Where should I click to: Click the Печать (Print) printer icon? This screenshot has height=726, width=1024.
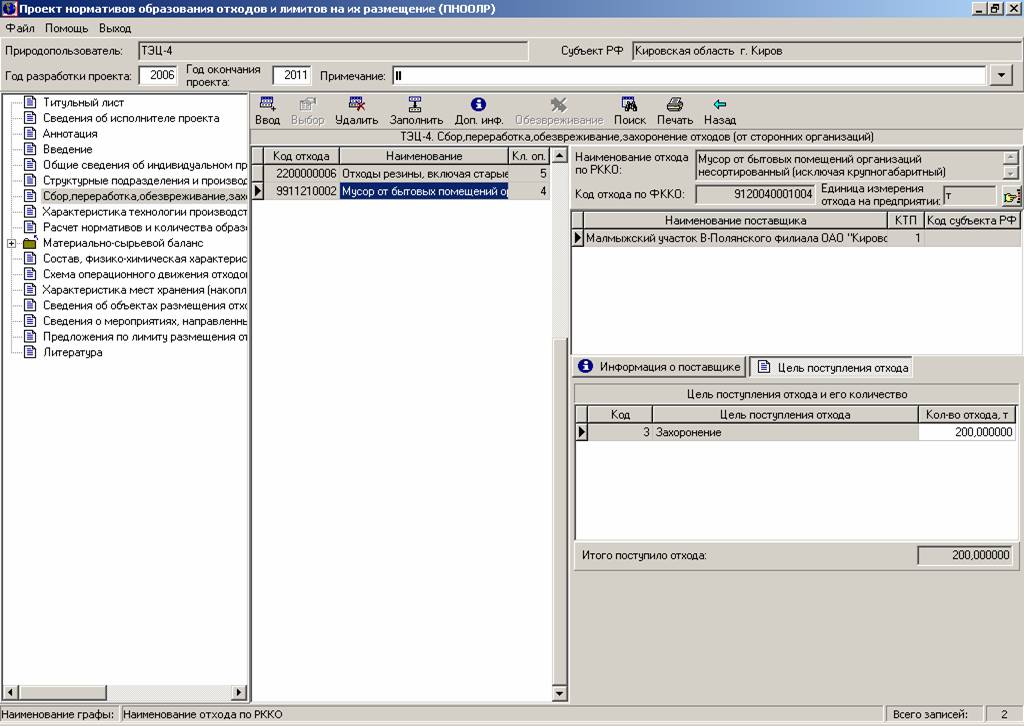[674, 105]
